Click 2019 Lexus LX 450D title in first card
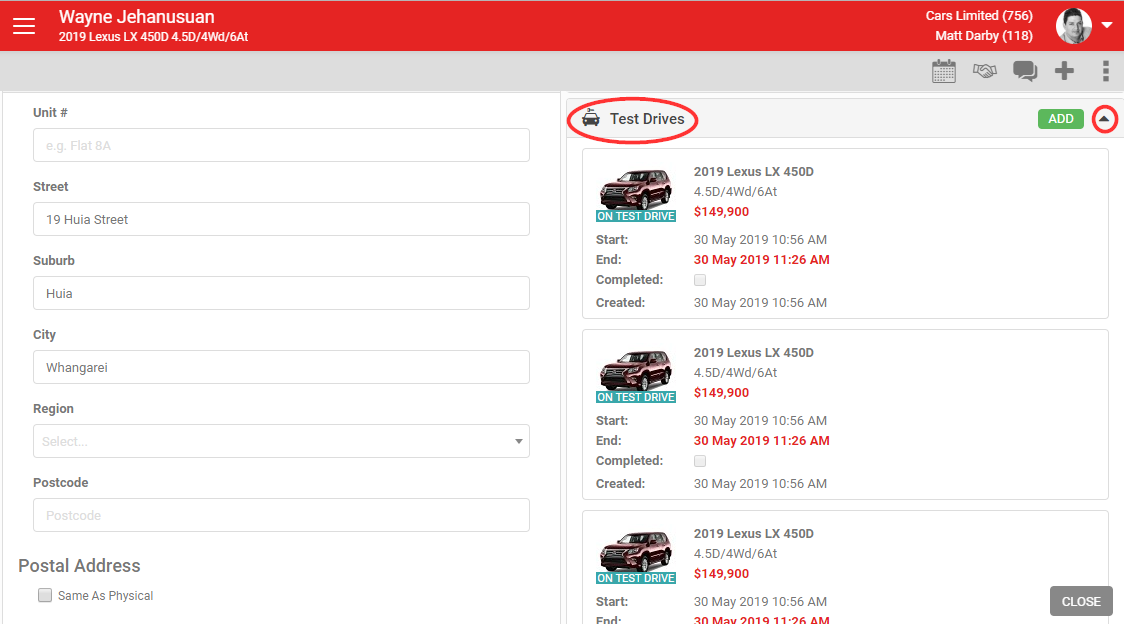Viewport: 1124px width, 624px height. click(x=753, y=171)
